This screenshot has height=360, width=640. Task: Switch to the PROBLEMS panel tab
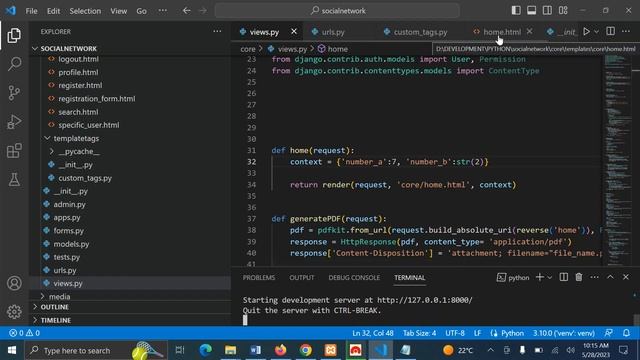259,278
